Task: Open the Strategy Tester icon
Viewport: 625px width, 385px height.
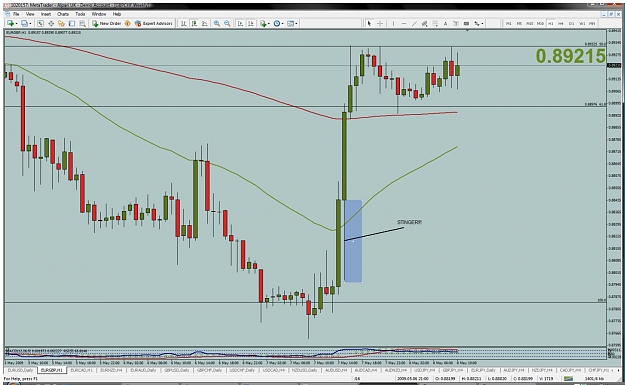Action: pyautogui.click(x=82, y=24)
